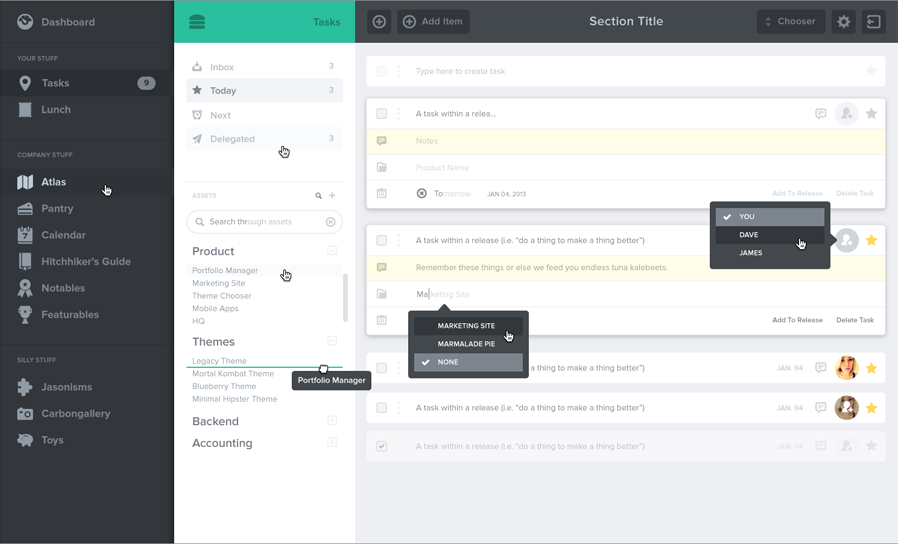898x544 pixels.
Task: Choose Marmalade Pie from product suggestions
Action: coord(467,344)
